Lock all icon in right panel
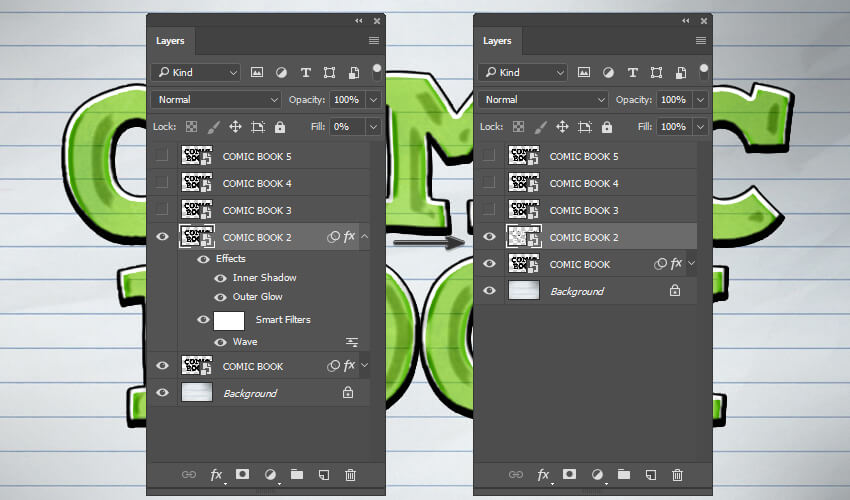The width and height of the screenshot is (850, 500). click(x=607, y=127)
